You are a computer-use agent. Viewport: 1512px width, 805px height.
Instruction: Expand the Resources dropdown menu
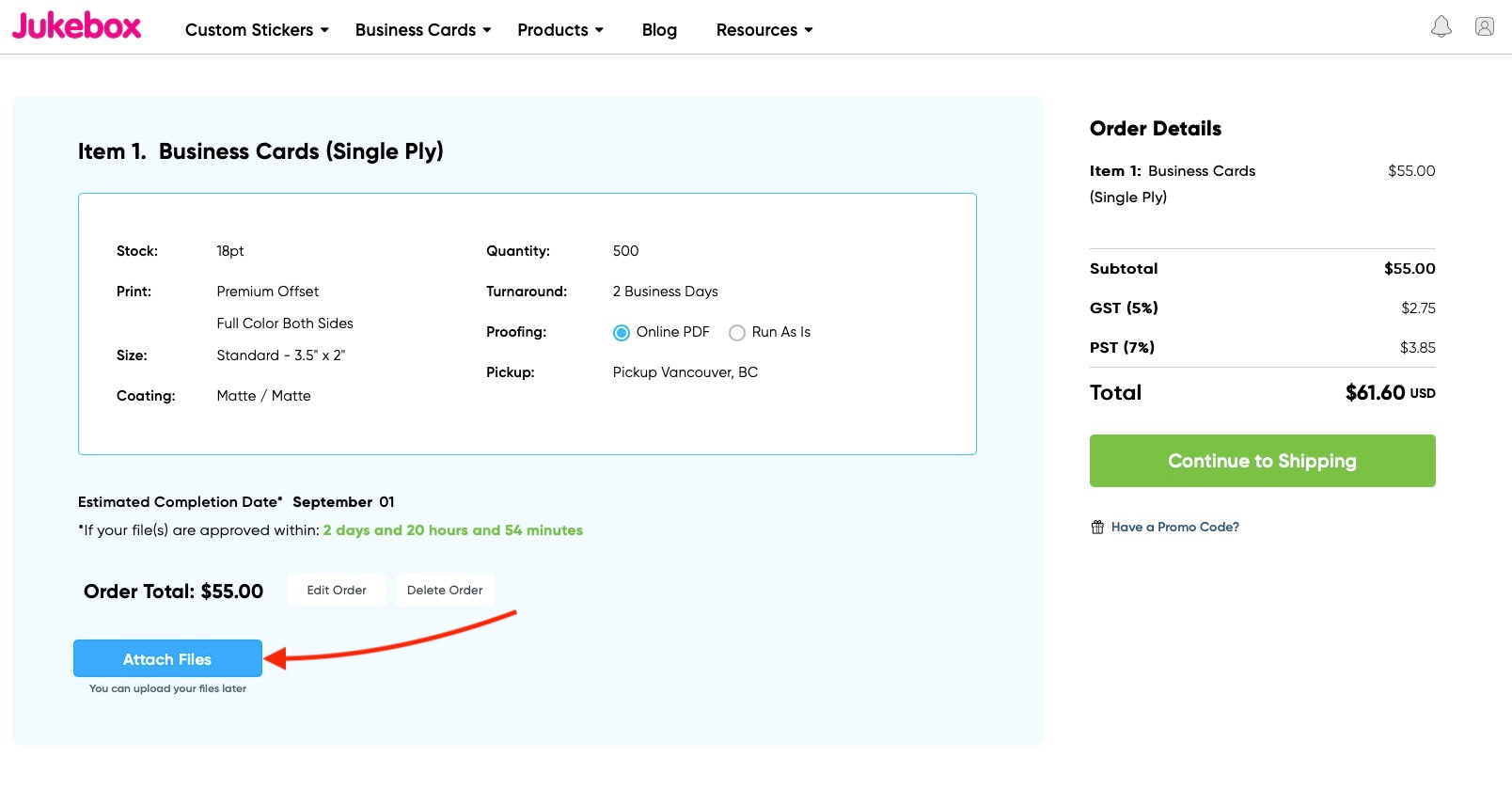(764, 30)
